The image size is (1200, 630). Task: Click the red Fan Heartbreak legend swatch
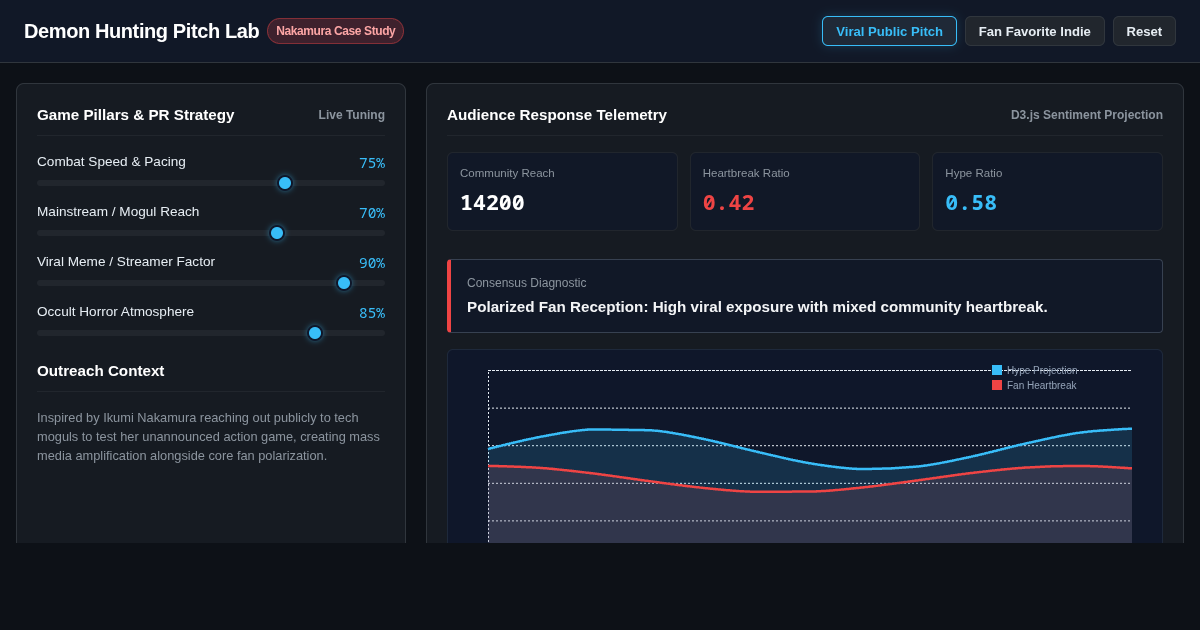pos(997,385)
